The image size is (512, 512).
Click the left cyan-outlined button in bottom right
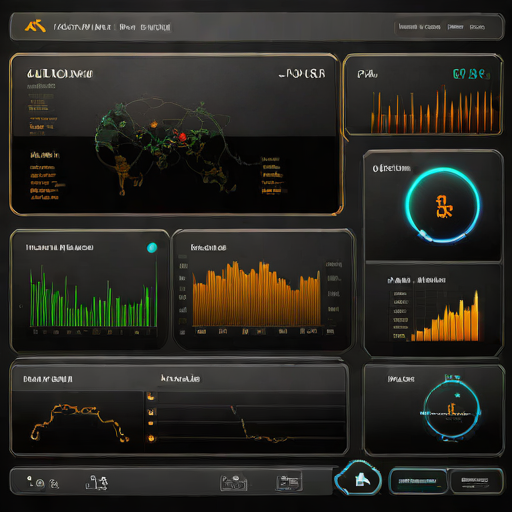coord(417,481)
